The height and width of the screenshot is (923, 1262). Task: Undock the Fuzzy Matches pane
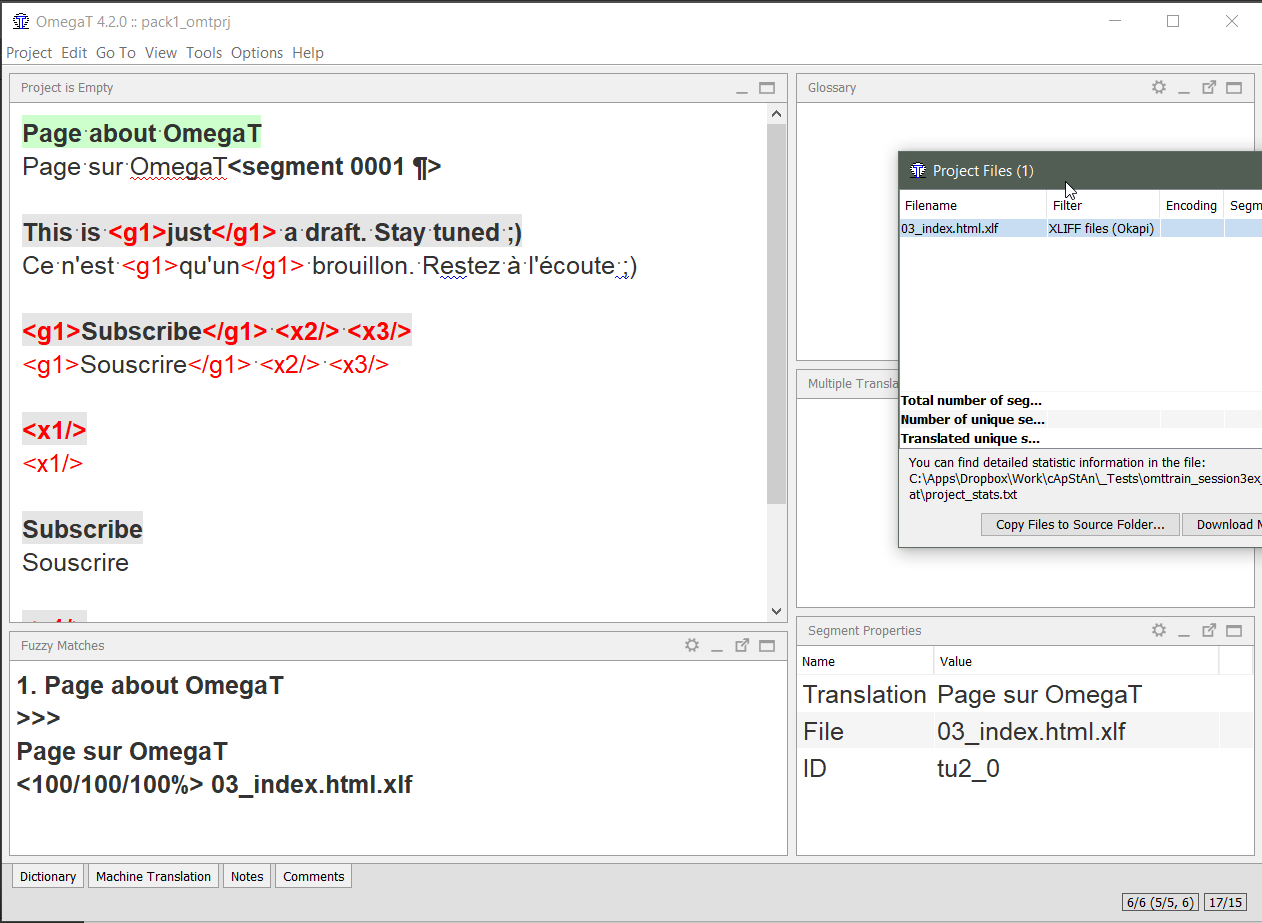click(742, 645)
